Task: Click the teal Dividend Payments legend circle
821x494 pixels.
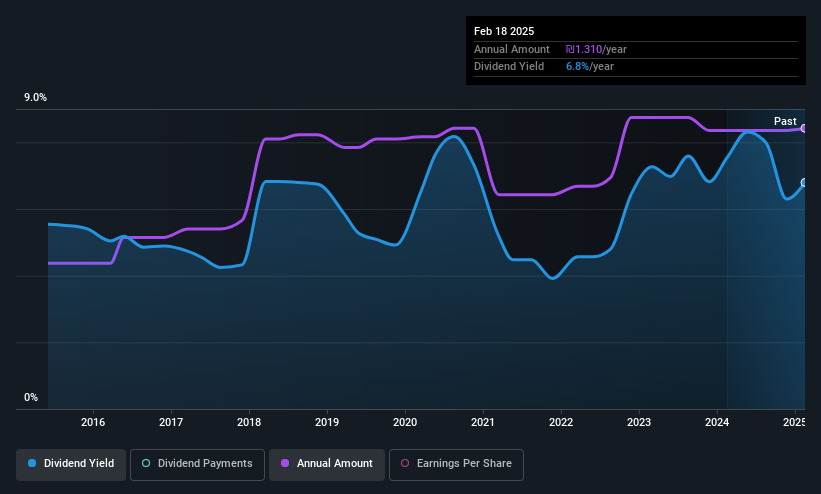Action: pos(146,463)
